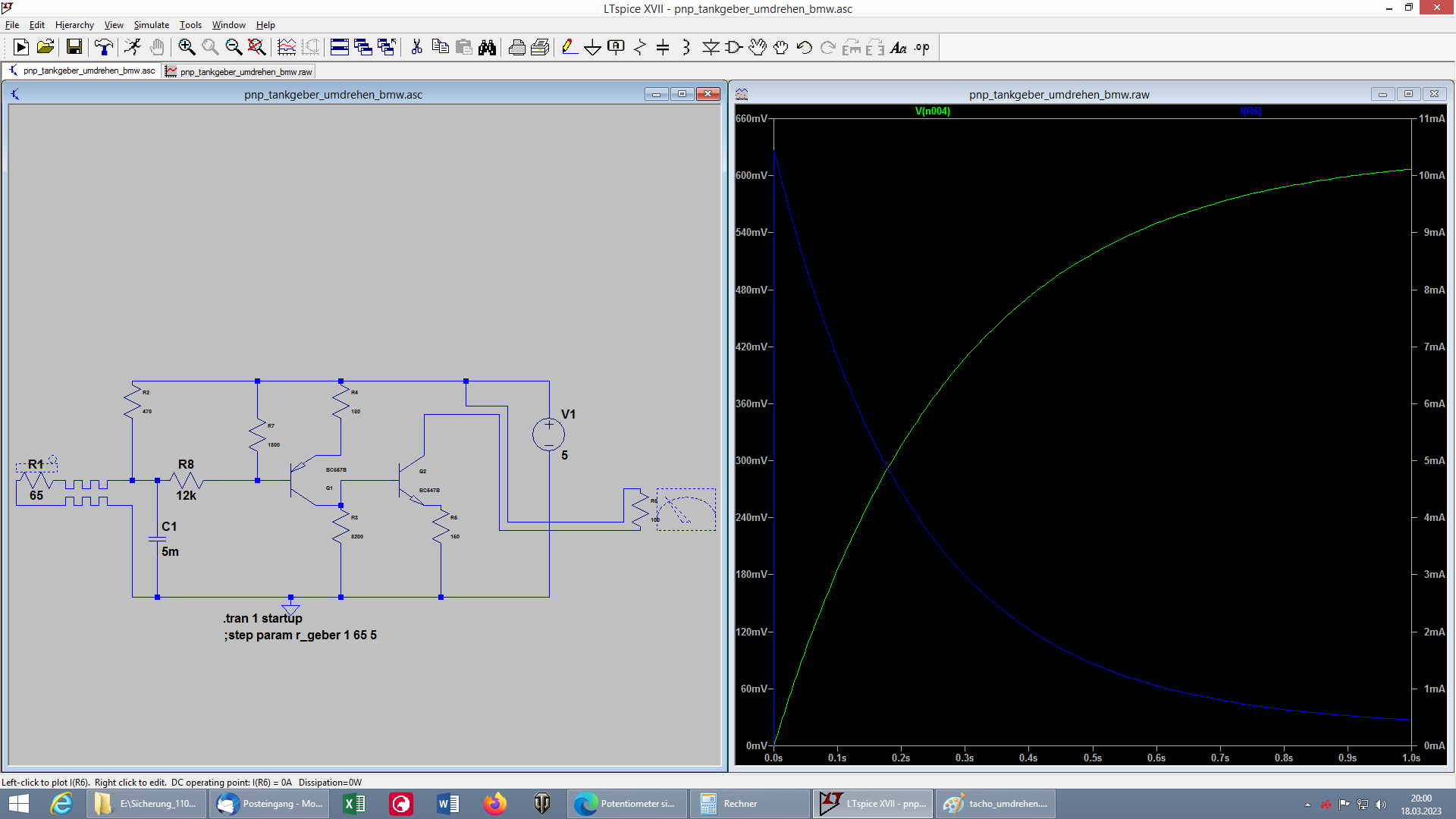
Task: Open the Hierarchy menu
Action: (x=74, y=25)
